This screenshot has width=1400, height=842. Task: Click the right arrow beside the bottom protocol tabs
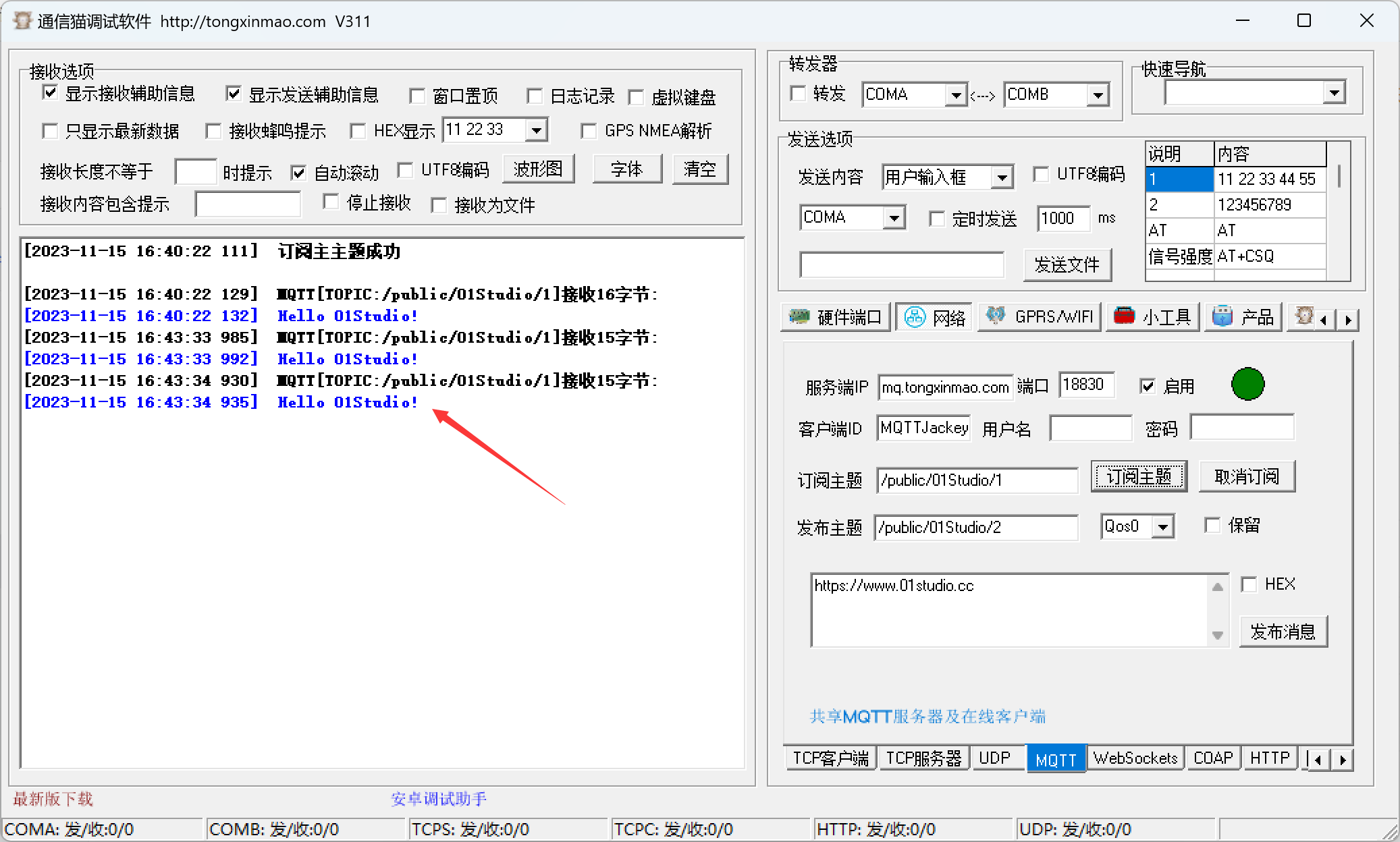pyautogui.click(x=1343, y=758)
